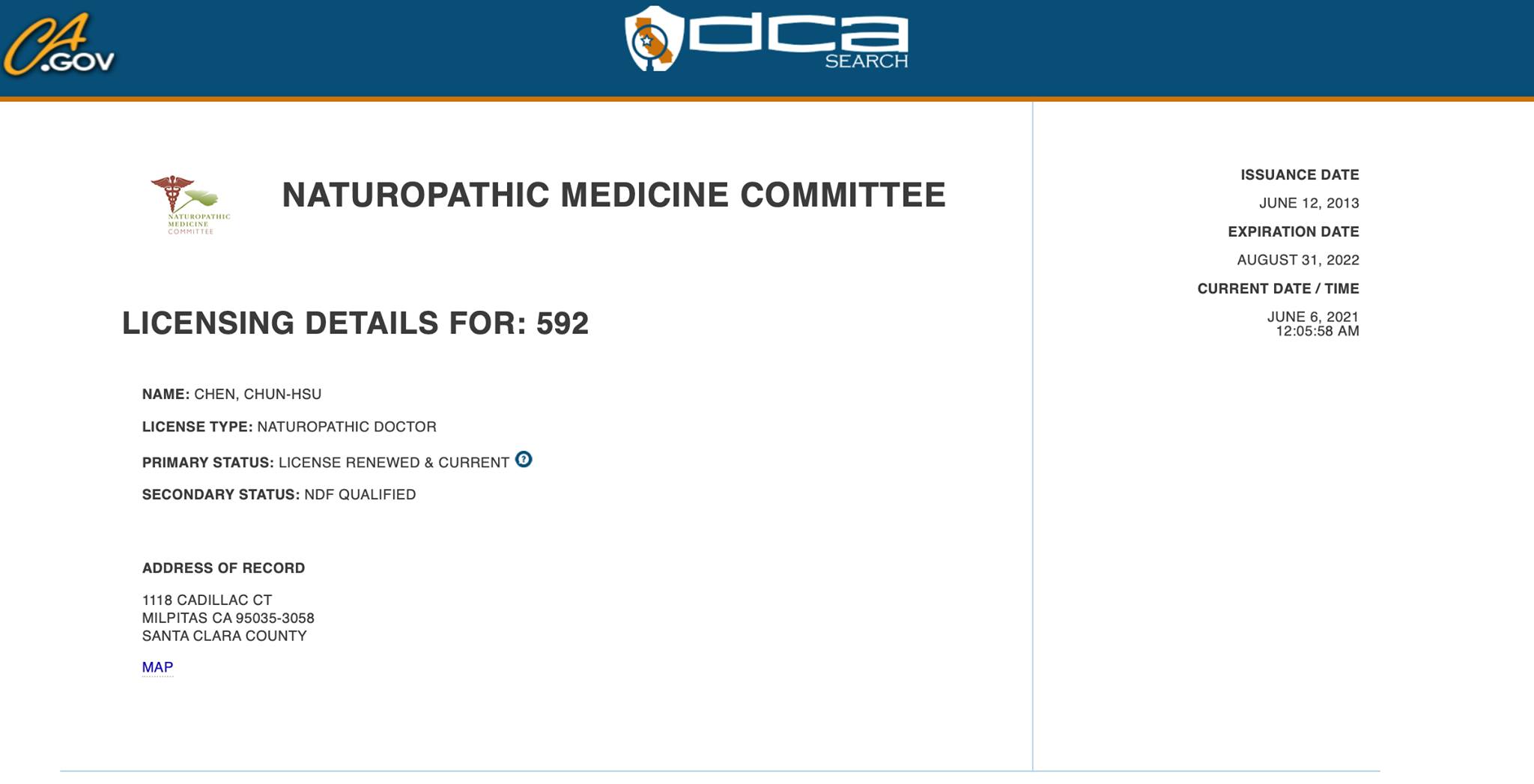The height and width of the screenshot is (784, 1534).
Task: Click the DCA Search wordmark
Action: tap(798, 40)
